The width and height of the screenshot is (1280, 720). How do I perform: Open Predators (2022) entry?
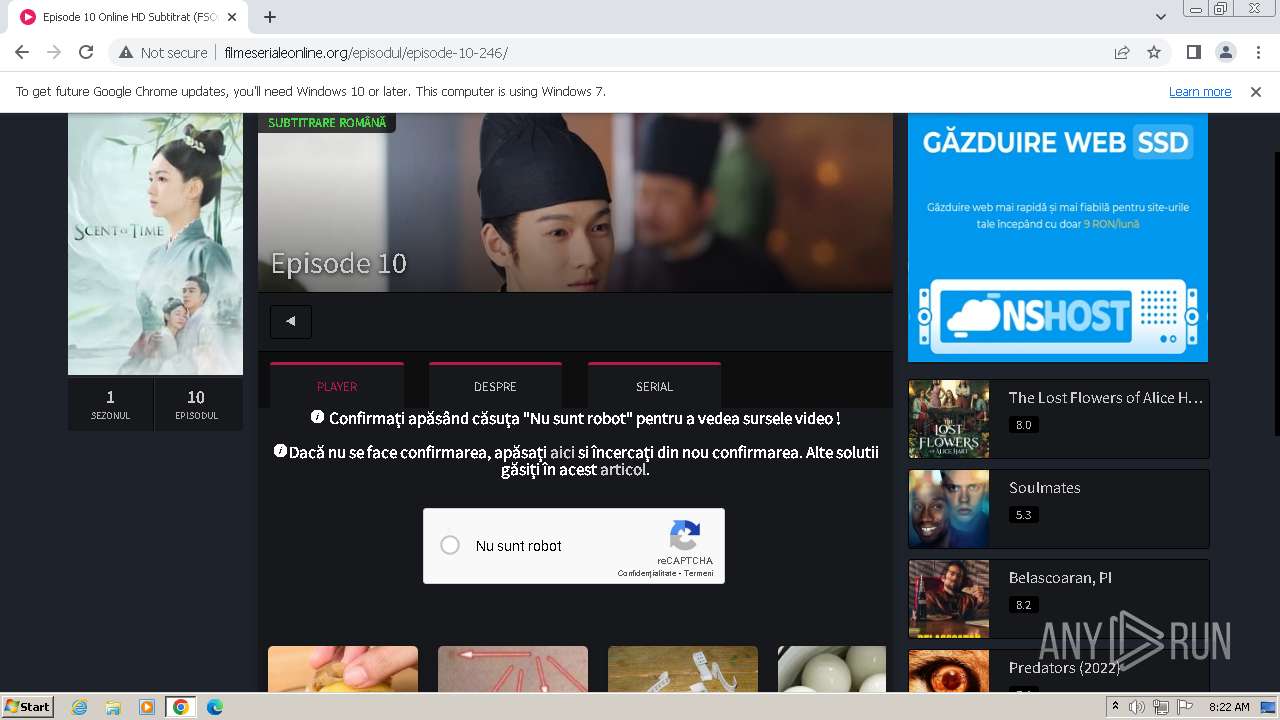click(1064, 667)
